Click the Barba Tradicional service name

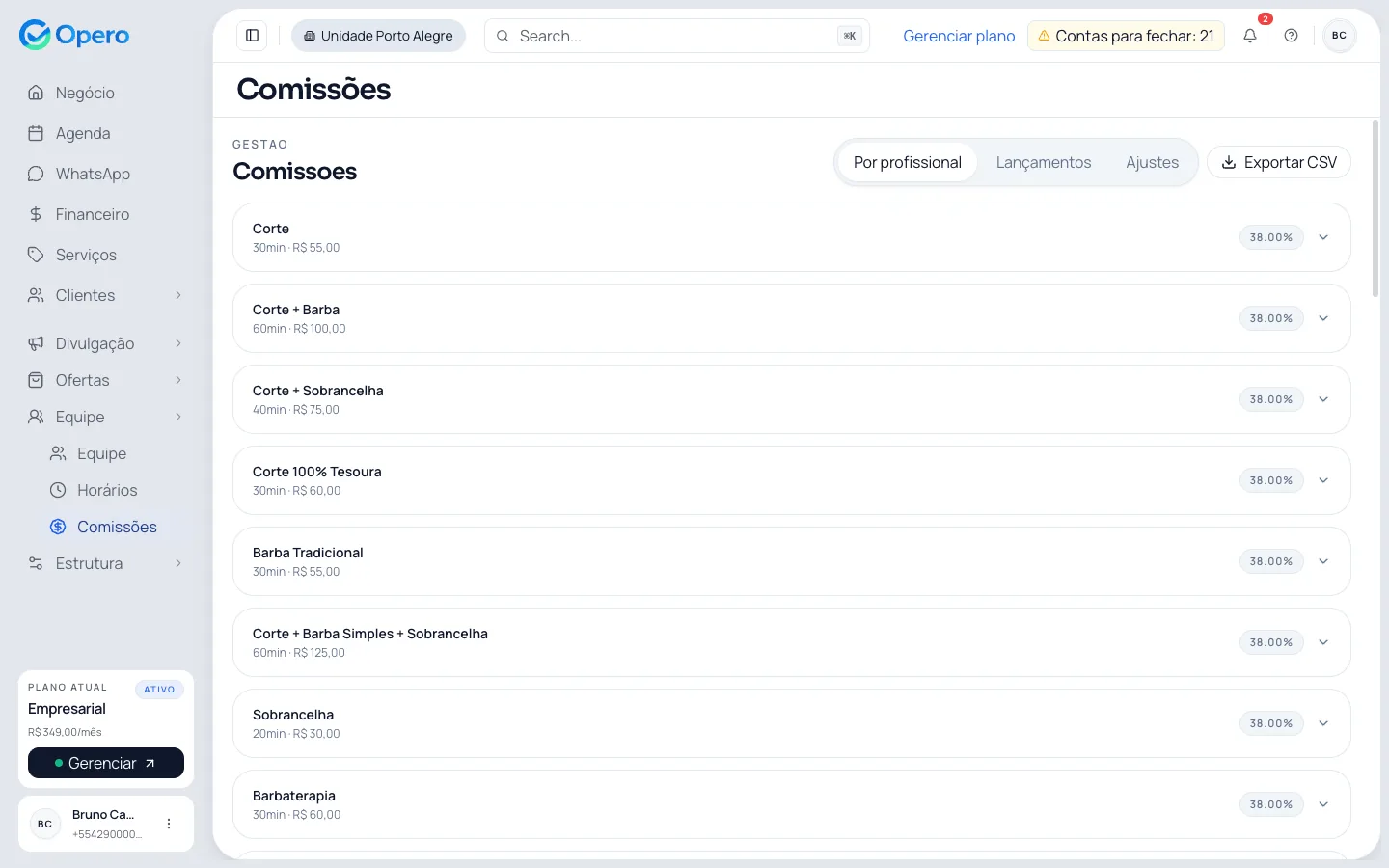[308, 553]
